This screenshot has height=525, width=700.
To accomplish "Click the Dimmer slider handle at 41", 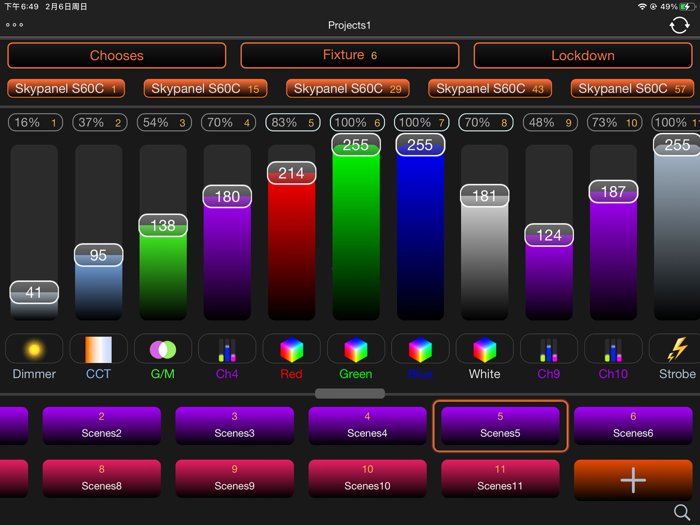I will tap(34, 292).
